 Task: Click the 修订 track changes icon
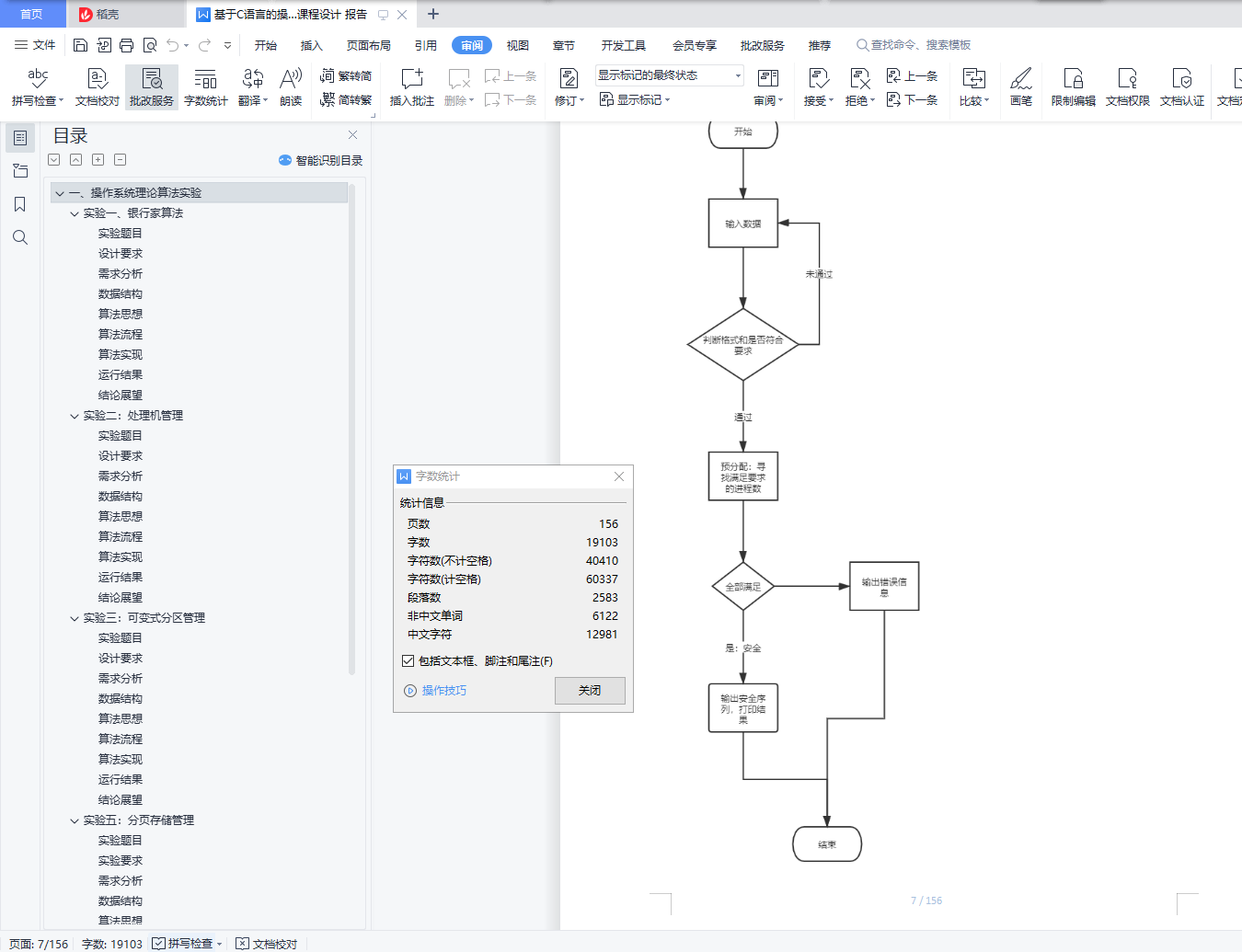(x=569, y=79)
